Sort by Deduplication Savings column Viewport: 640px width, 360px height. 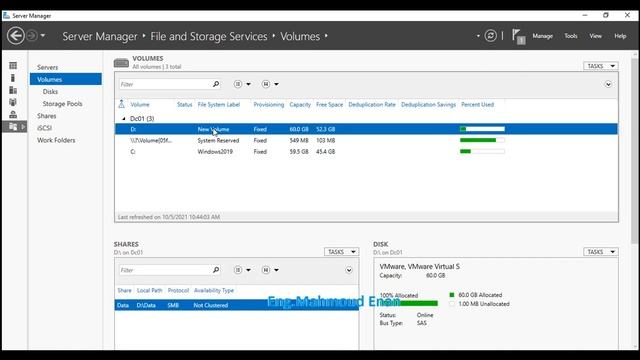428,104
